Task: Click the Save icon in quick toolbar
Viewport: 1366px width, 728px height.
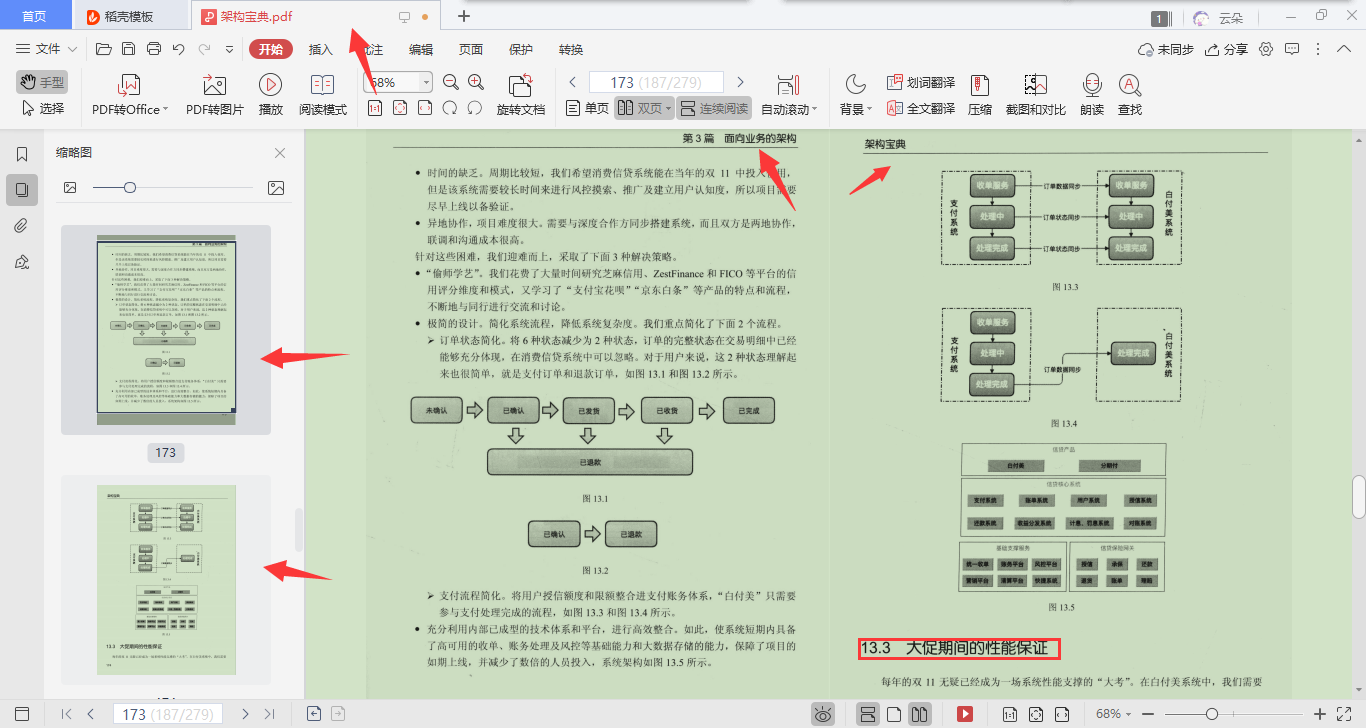Action: point(128,49)
